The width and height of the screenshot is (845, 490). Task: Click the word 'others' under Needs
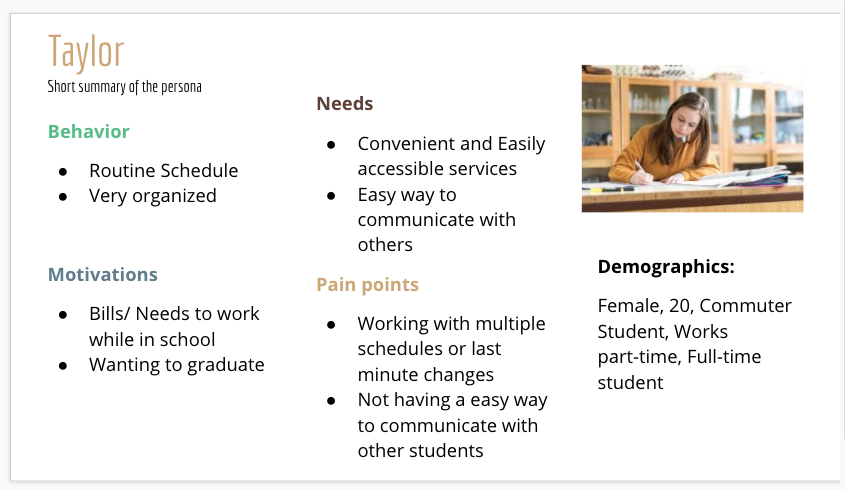(385, 245)
